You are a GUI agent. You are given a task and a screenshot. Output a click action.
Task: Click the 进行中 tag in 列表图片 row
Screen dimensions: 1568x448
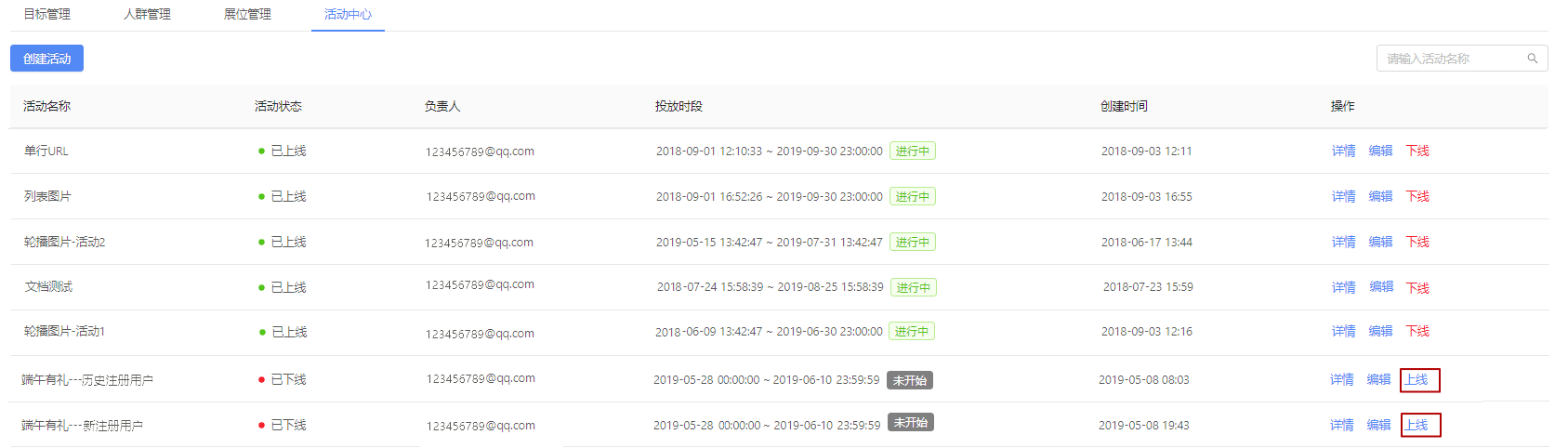point(913,196)
